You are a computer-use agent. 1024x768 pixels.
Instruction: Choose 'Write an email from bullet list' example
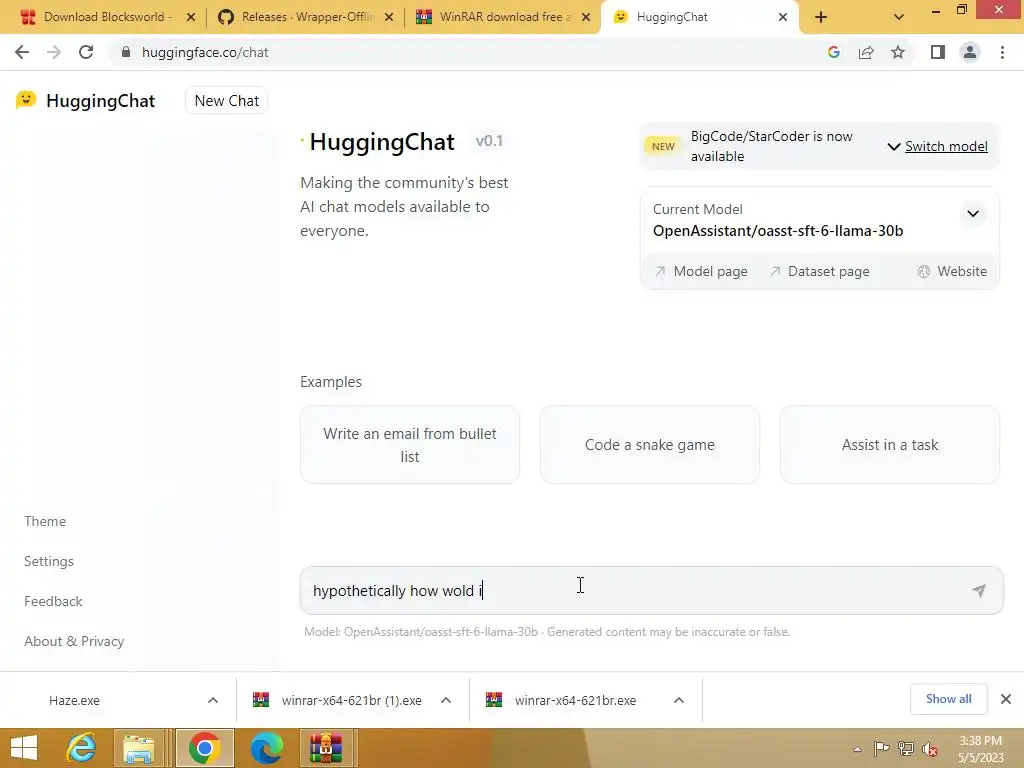point(409,445)
